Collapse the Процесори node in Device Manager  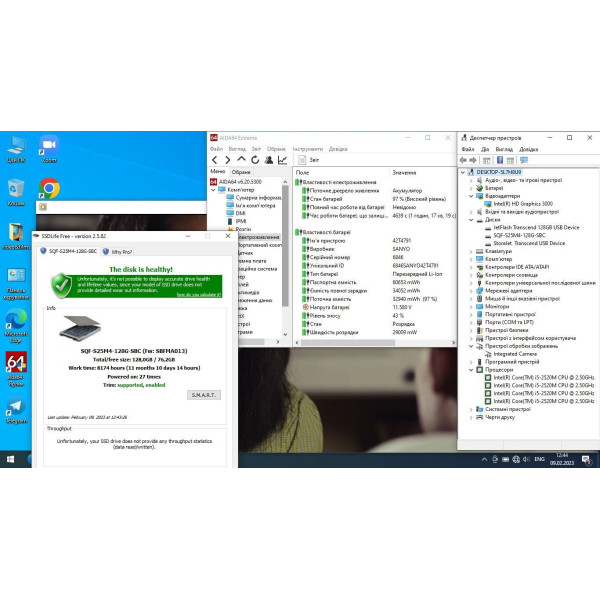point(471,370)
